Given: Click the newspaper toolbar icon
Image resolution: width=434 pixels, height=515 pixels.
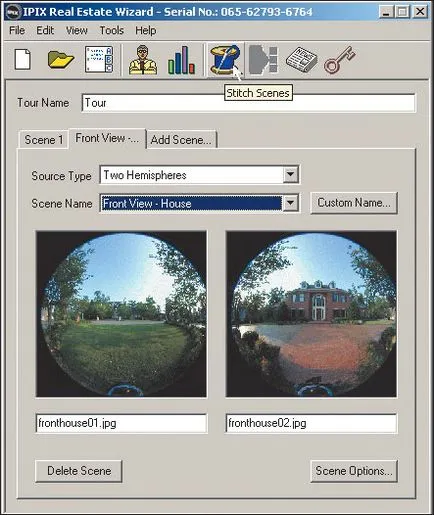Looking at the screenshot, I should pyautogui.click(x=302, y=59).
